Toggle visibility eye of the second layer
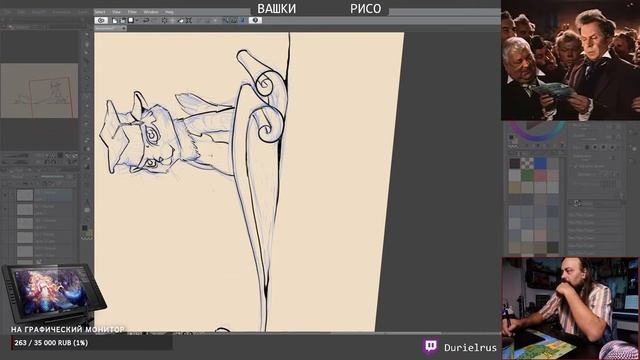The image size is (640, 360). pos(5,209)
